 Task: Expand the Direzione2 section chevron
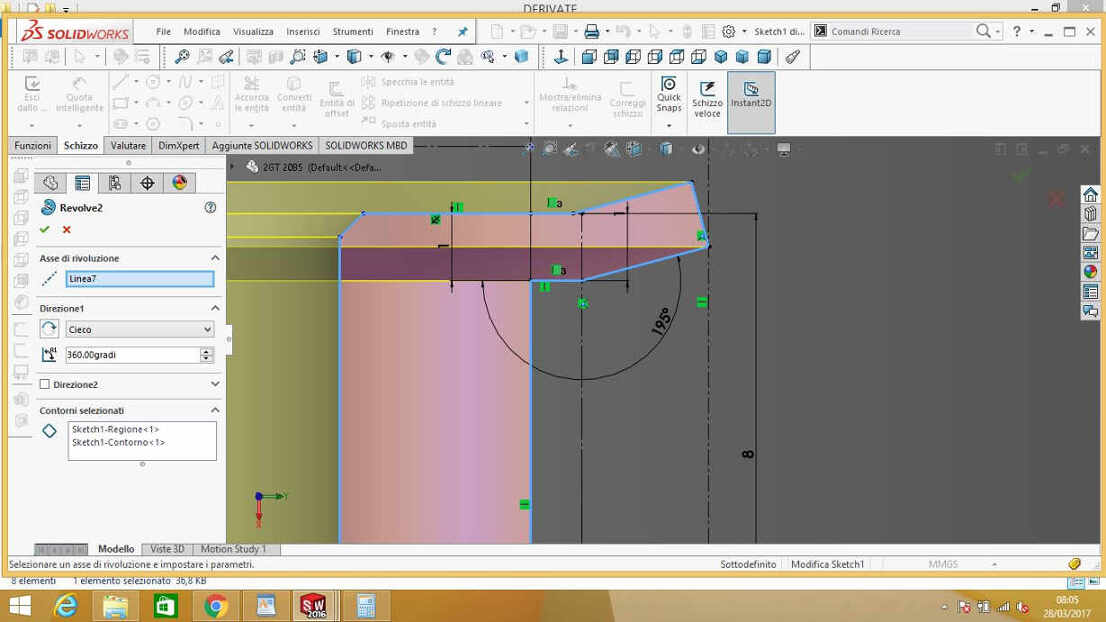coord(215,384)
